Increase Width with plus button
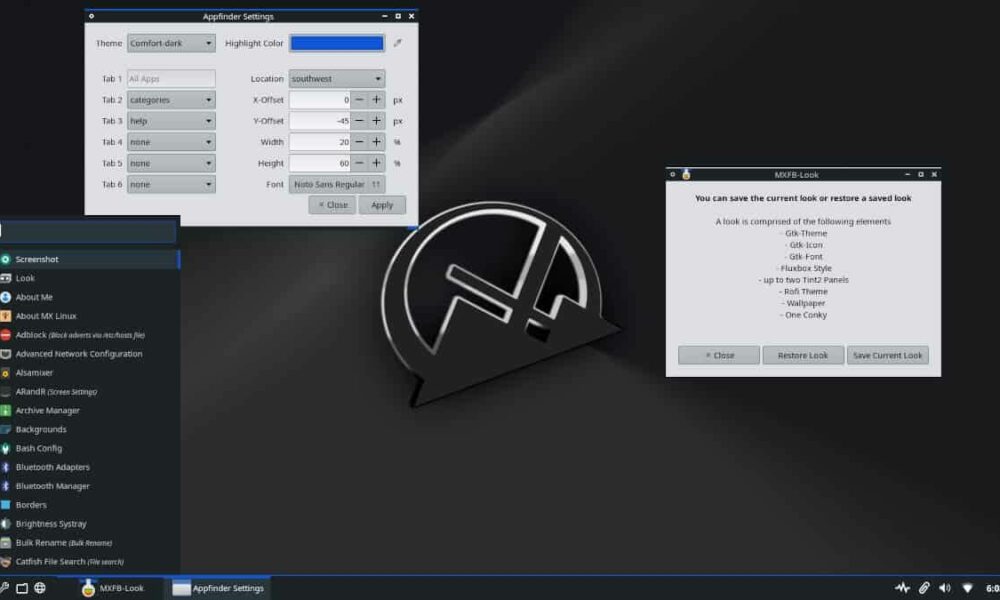Viewport: 1000px width, 600px height. click(376, 142)
